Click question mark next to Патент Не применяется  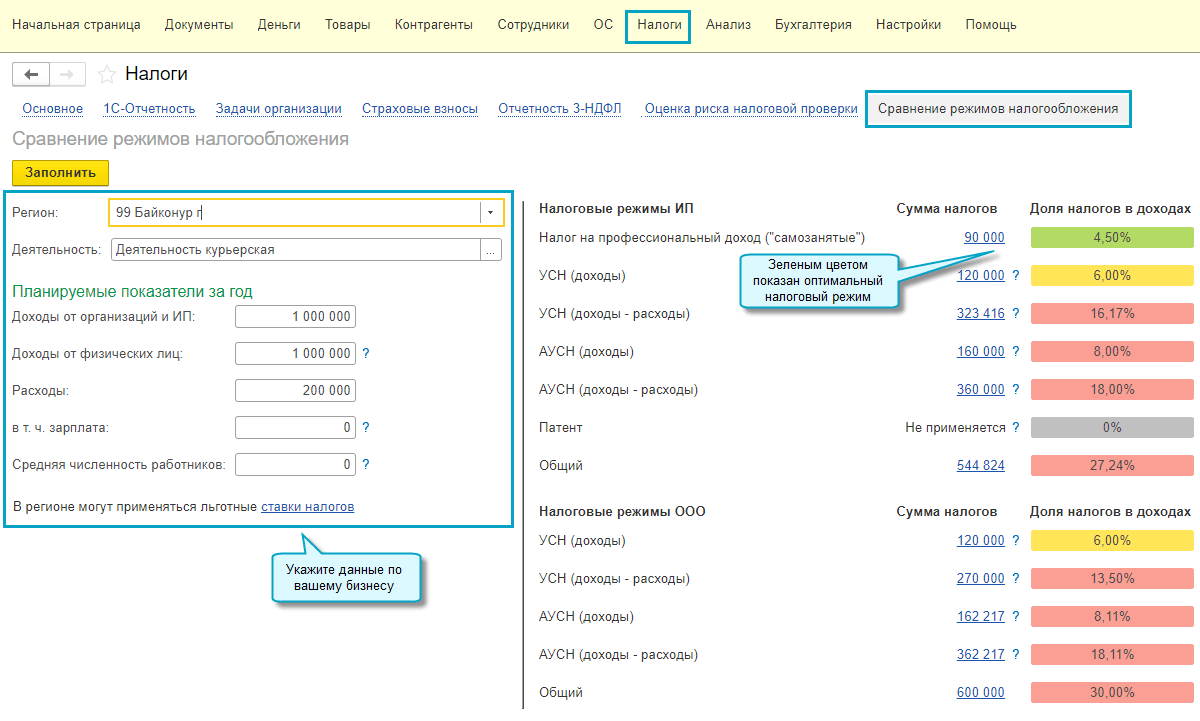point(1016,428)
